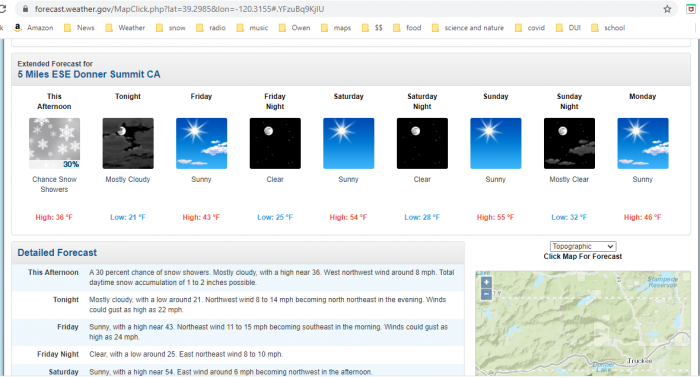Zoom out on the map with the minus button
The image size is (700, 378).
point(486,294)
